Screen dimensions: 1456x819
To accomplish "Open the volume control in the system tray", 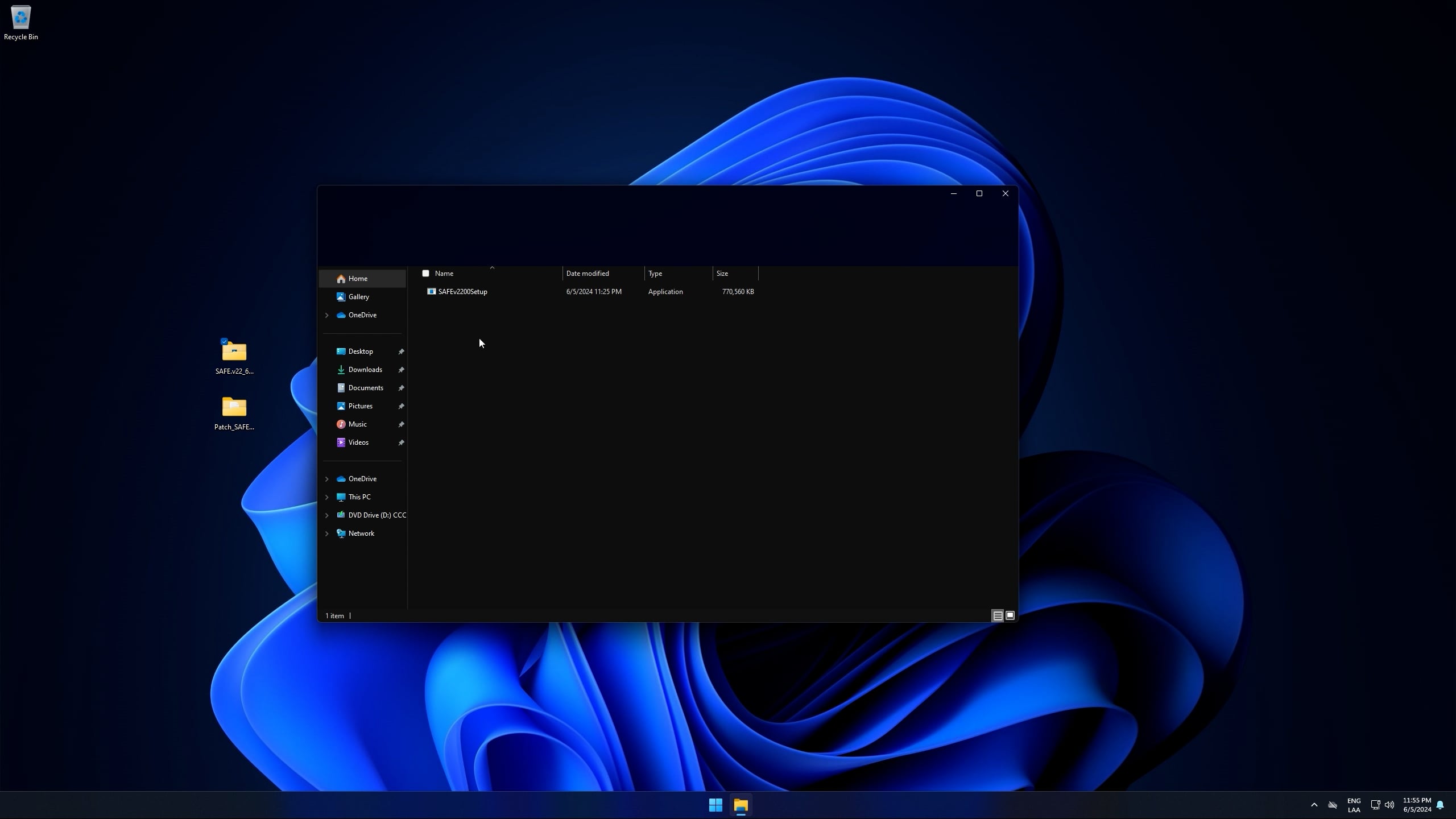I will pyautogui.click(x=1389, y=805).
